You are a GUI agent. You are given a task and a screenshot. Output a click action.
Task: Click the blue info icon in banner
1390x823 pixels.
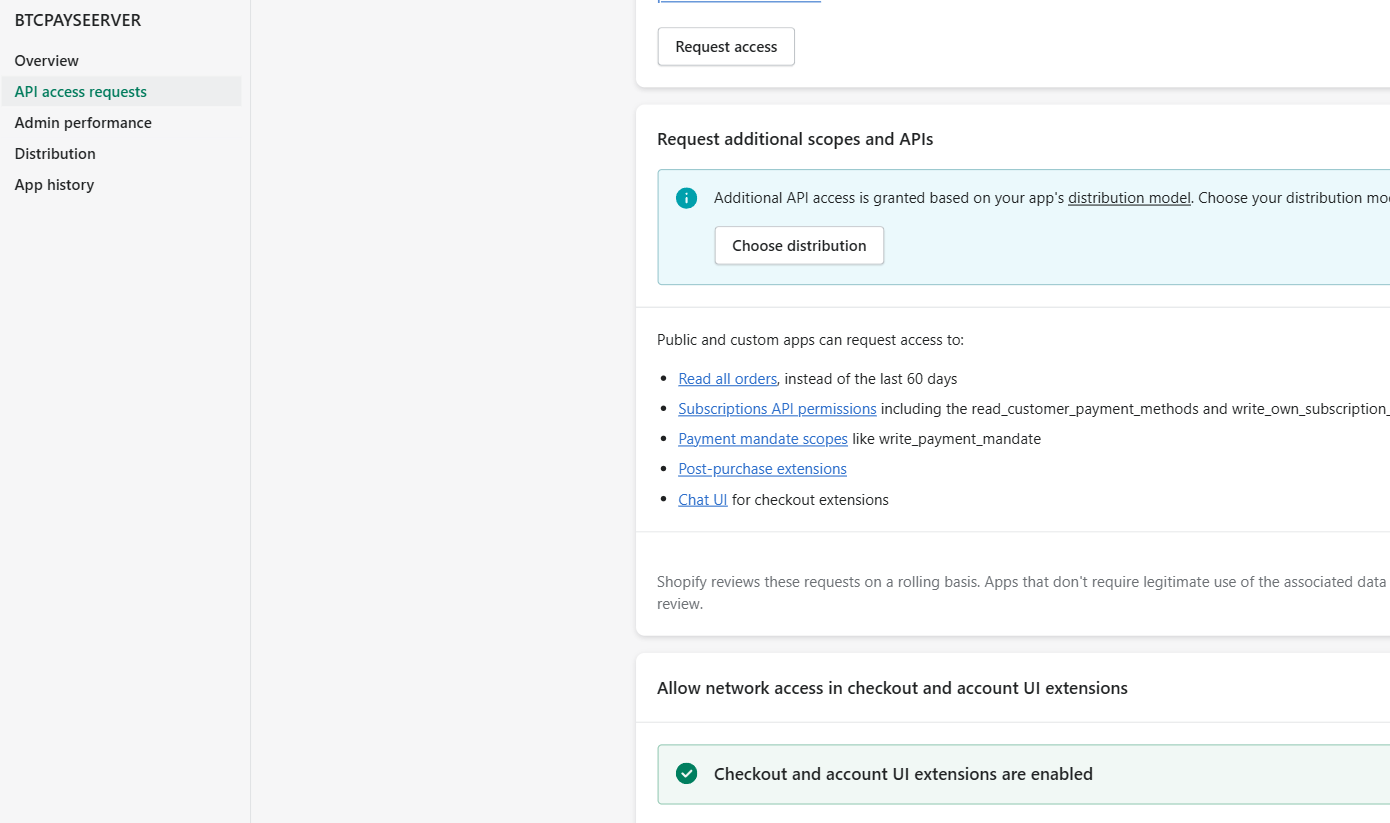click(x=686, y=198)
